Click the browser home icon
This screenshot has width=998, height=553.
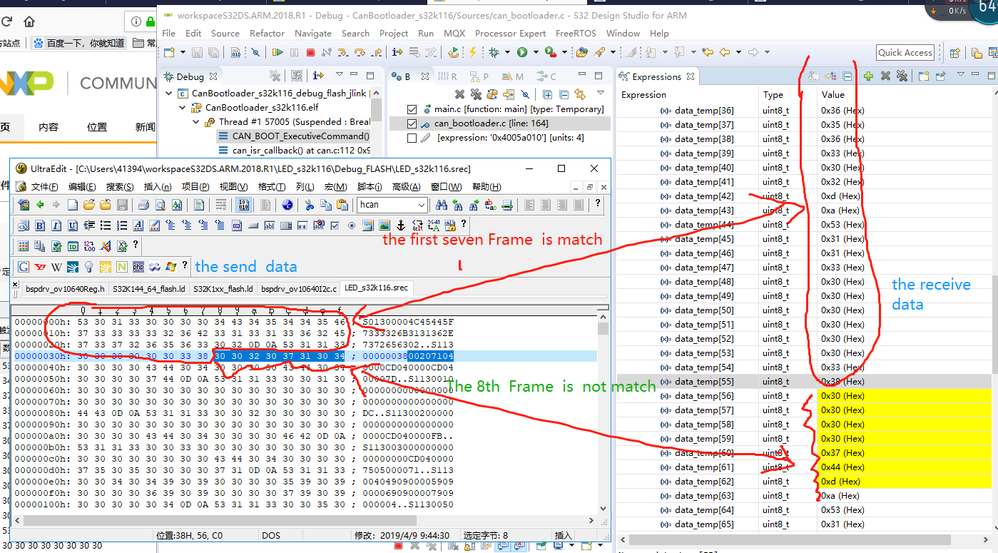coord(29,22)
